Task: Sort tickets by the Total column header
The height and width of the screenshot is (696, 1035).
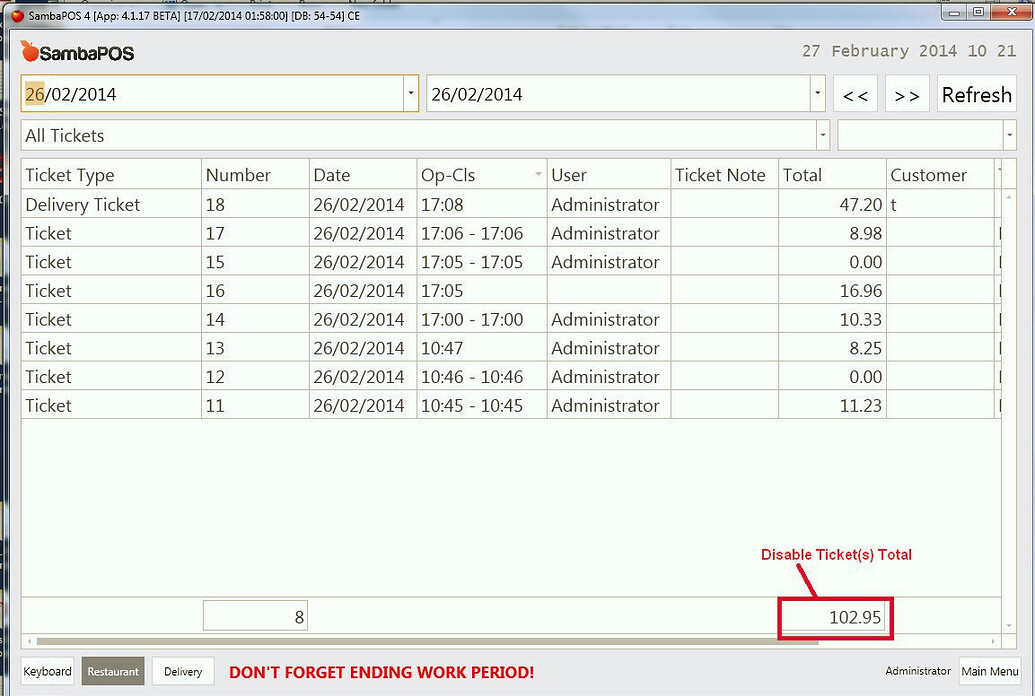Action: pos(803,174)
